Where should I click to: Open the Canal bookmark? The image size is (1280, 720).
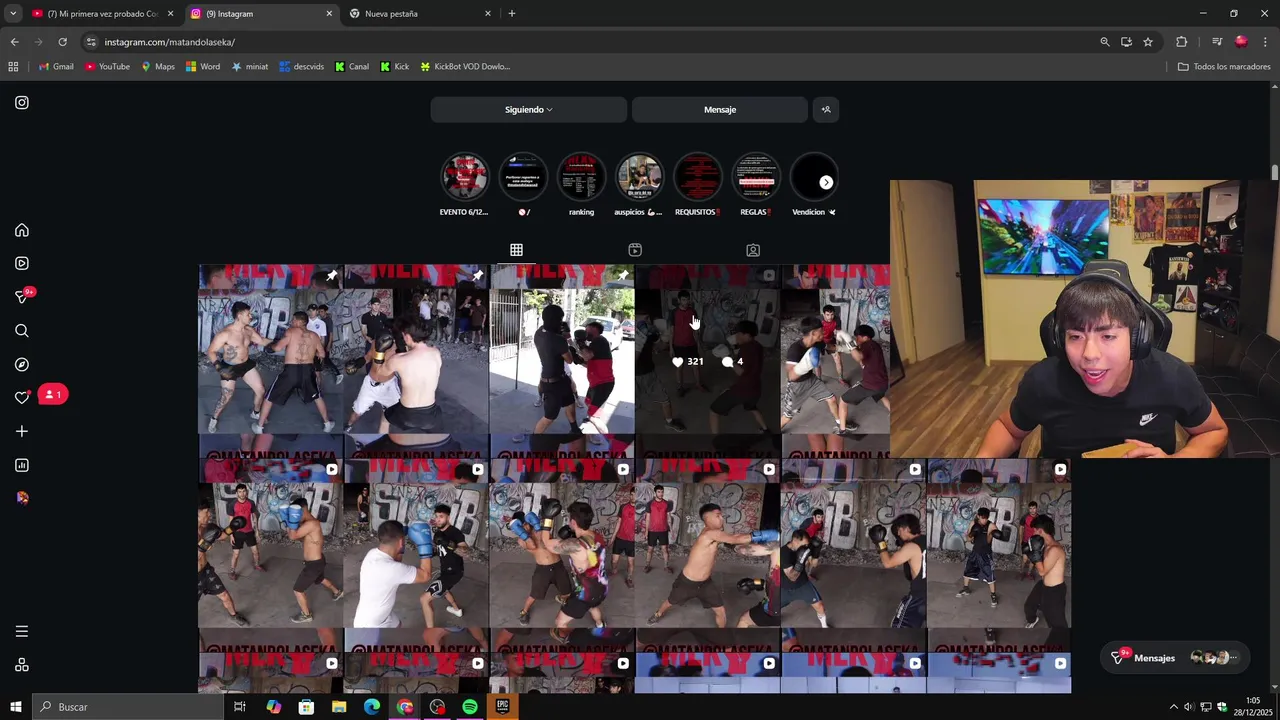[x=352, y=67]
